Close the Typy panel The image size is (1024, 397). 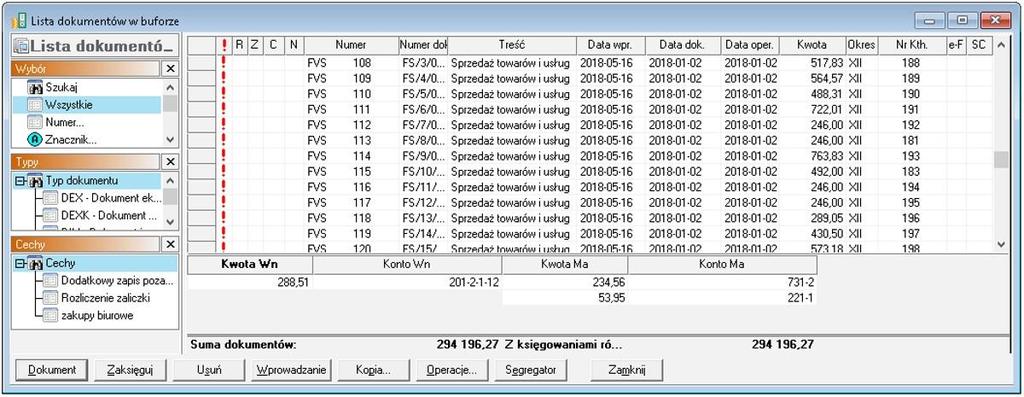(169, 161)
